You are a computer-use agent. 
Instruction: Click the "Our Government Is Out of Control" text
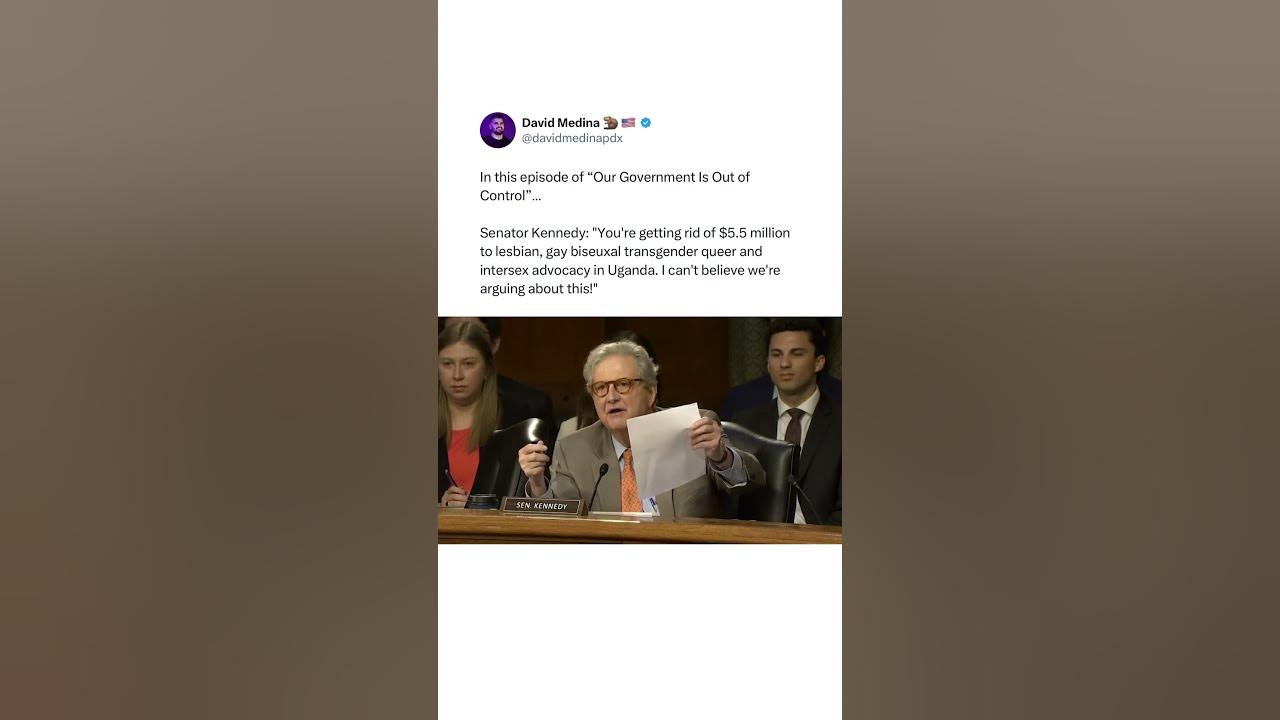(615, 186)
